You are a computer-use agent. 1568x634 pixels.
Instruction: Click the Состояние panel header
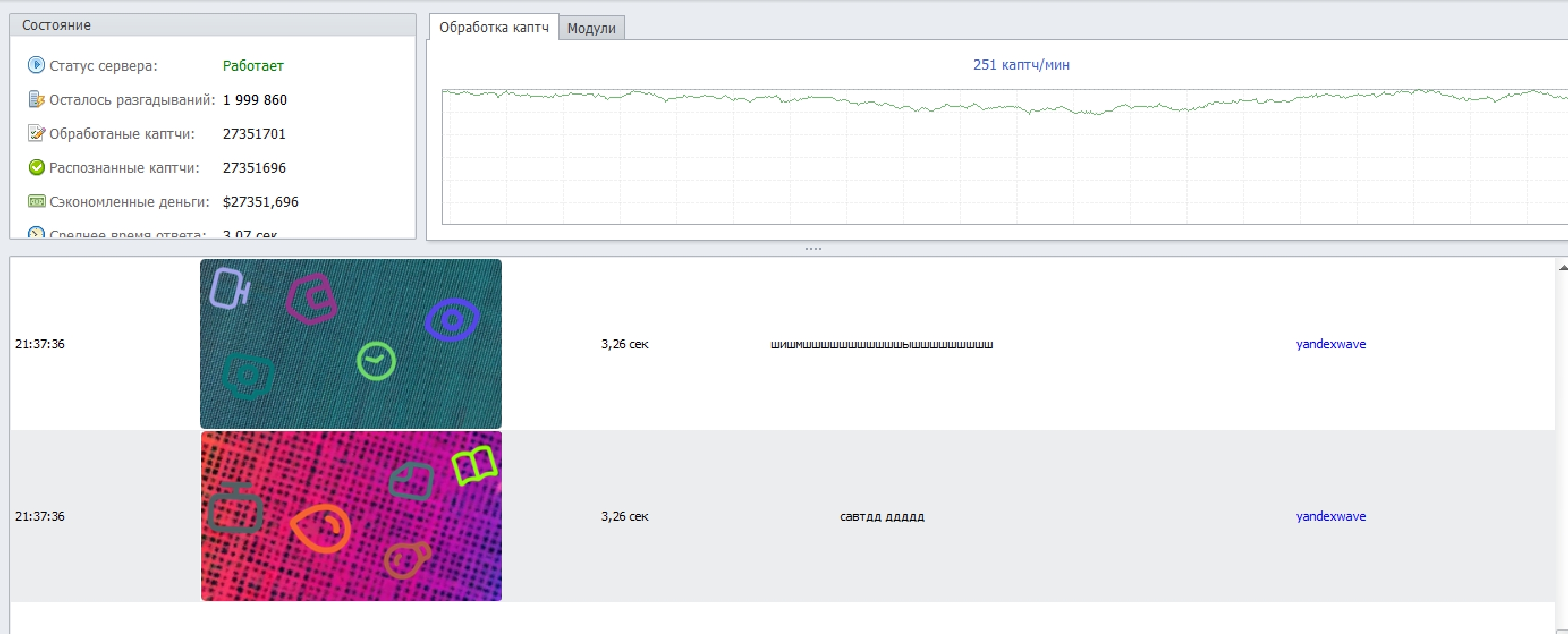click(x=56, y=25)
